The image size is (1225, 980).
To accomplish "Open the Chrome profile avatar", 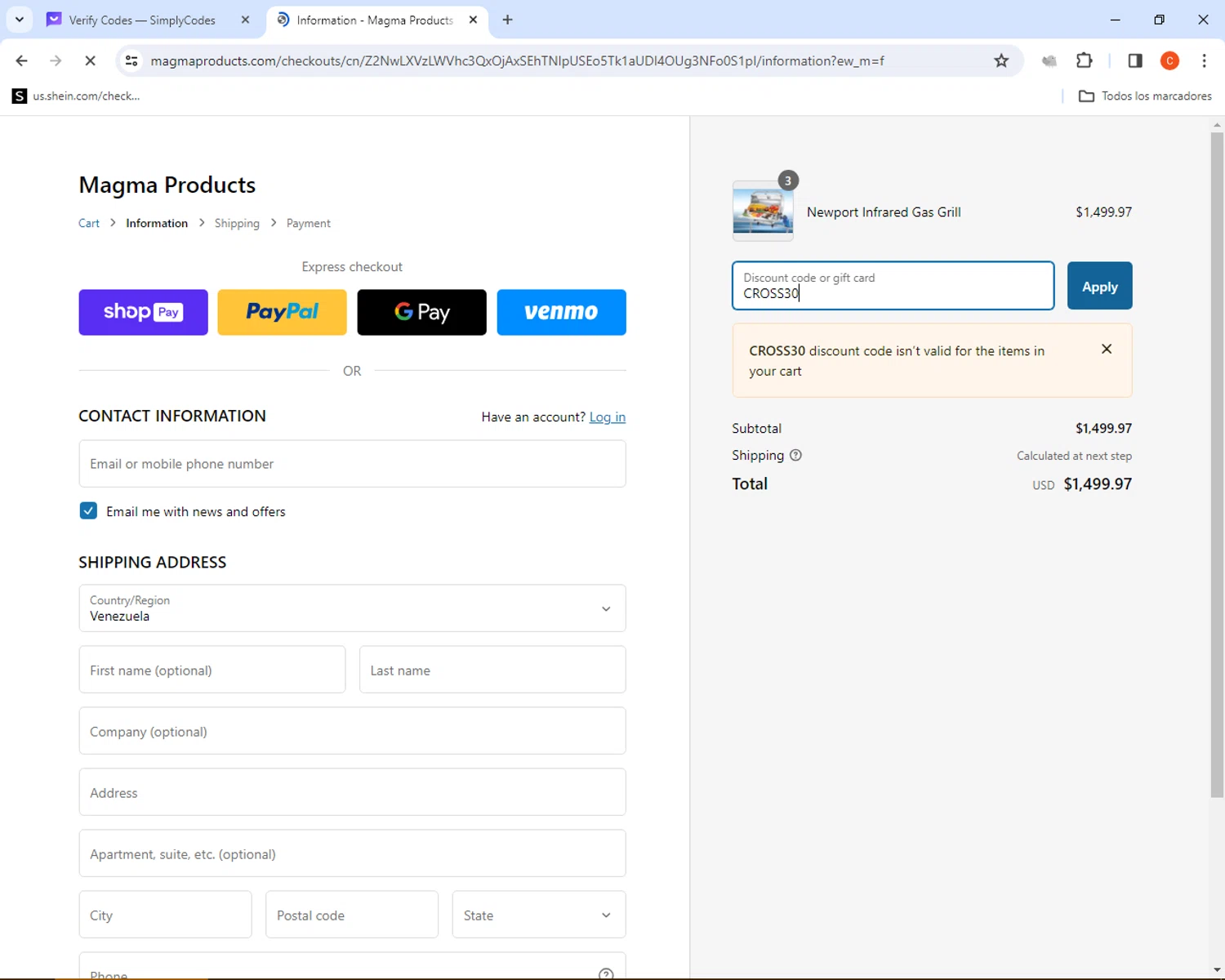I will point(1169,60).
